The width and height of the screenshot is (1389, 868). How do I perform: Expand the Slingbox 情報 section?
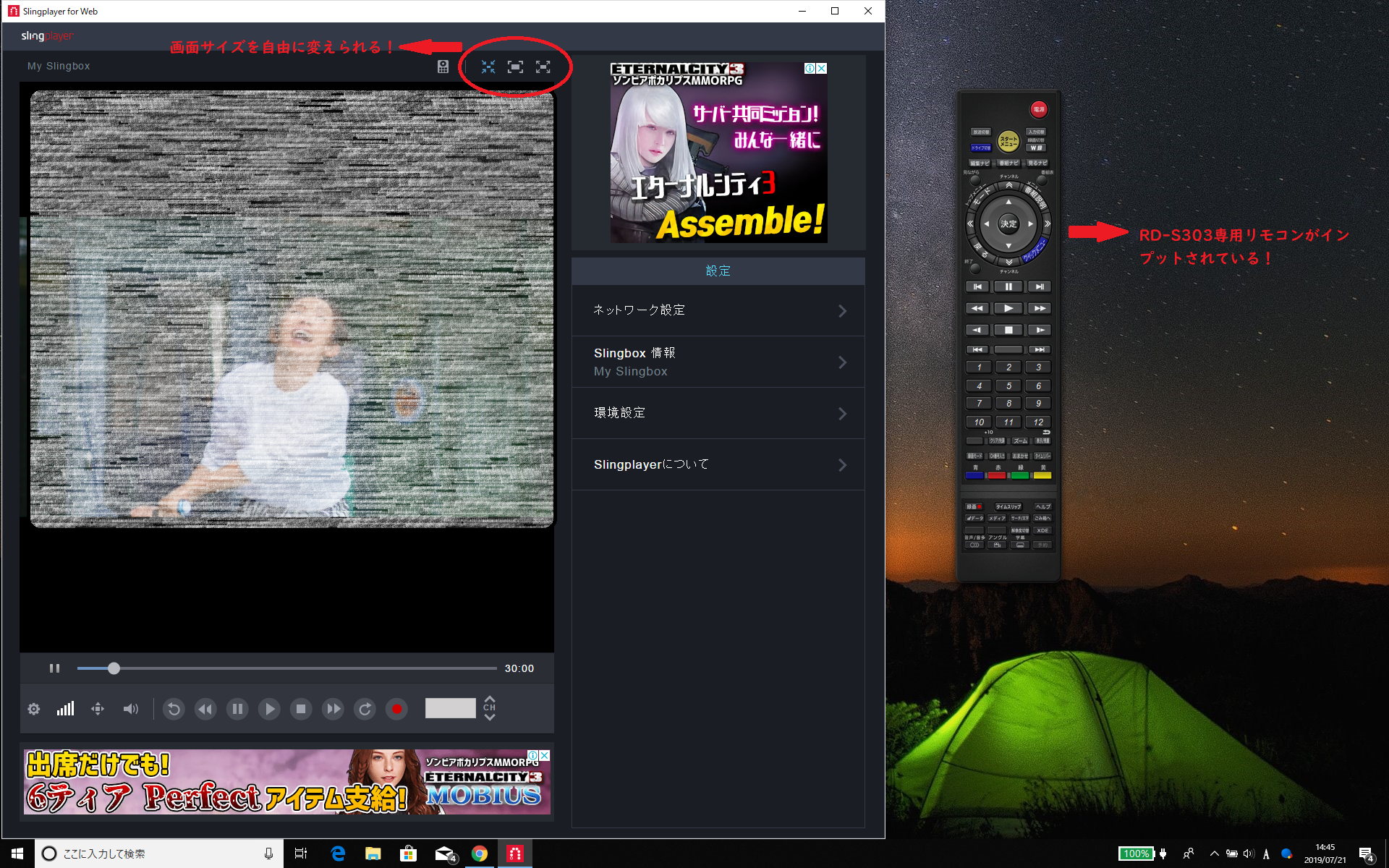pos(718,362)
